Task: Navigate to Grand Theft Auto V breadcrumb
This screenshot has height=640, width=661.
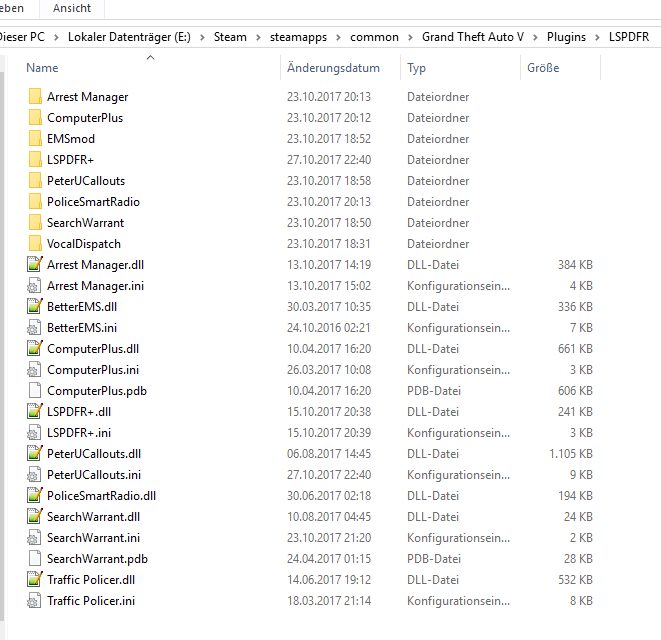Action: click(x=473, y=37)
